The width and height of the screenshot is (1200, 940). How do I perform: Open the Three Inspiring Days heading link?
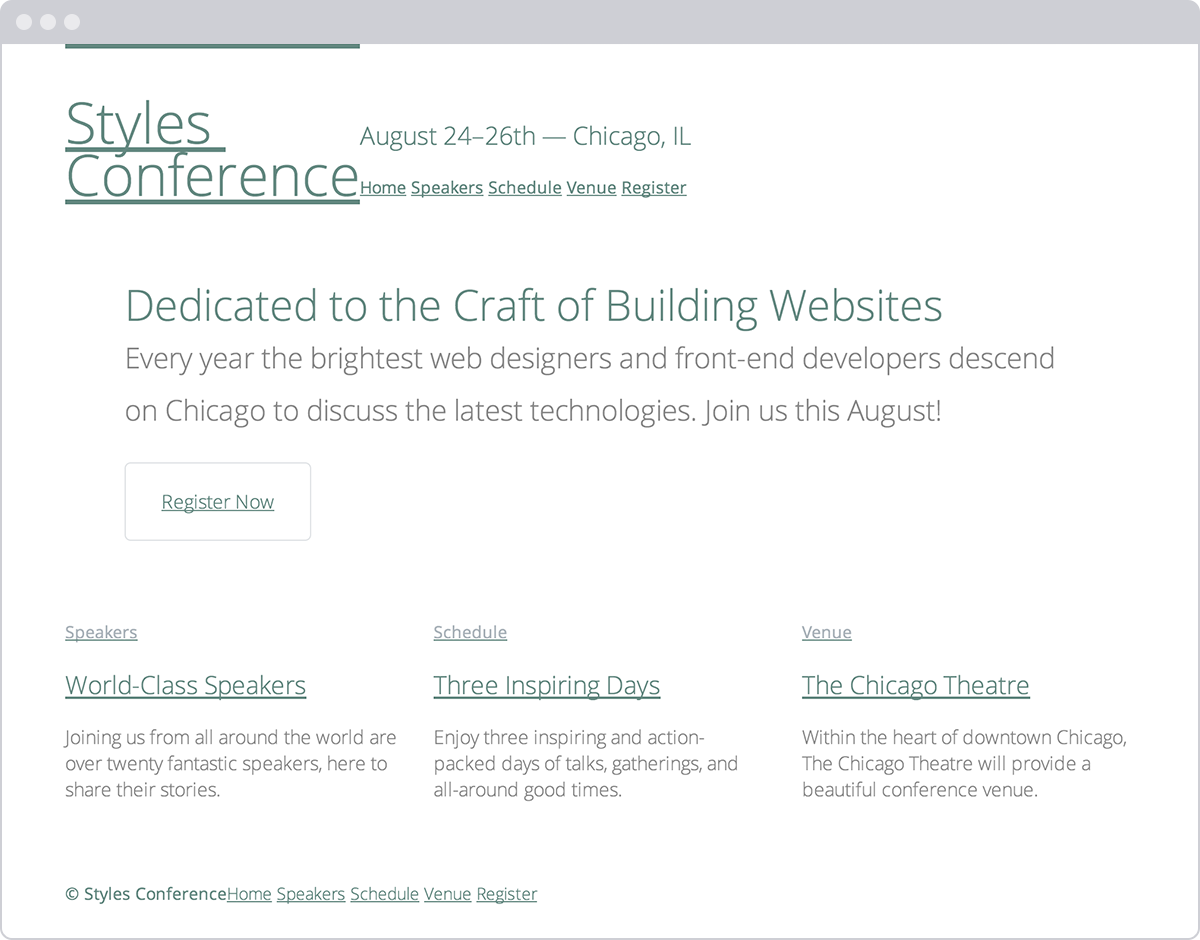coord(547,685)
